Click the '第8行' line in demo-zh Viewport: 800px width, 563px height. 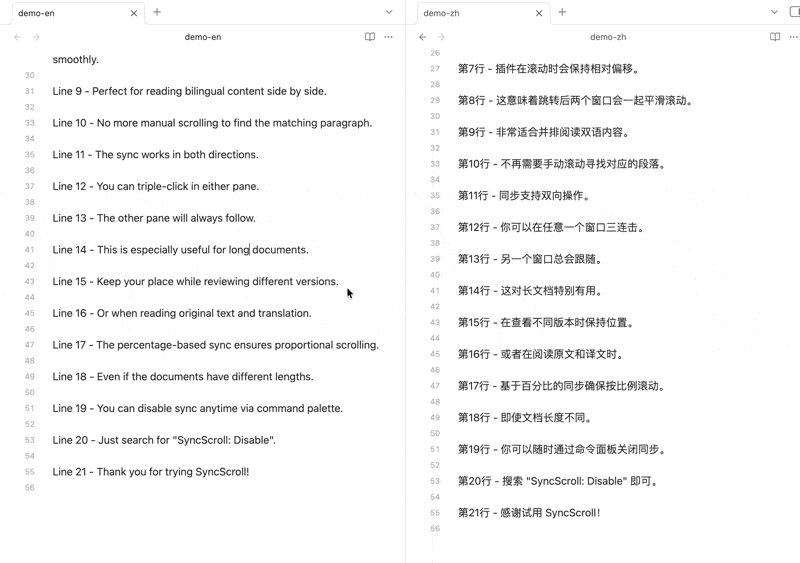click(576, 100)
